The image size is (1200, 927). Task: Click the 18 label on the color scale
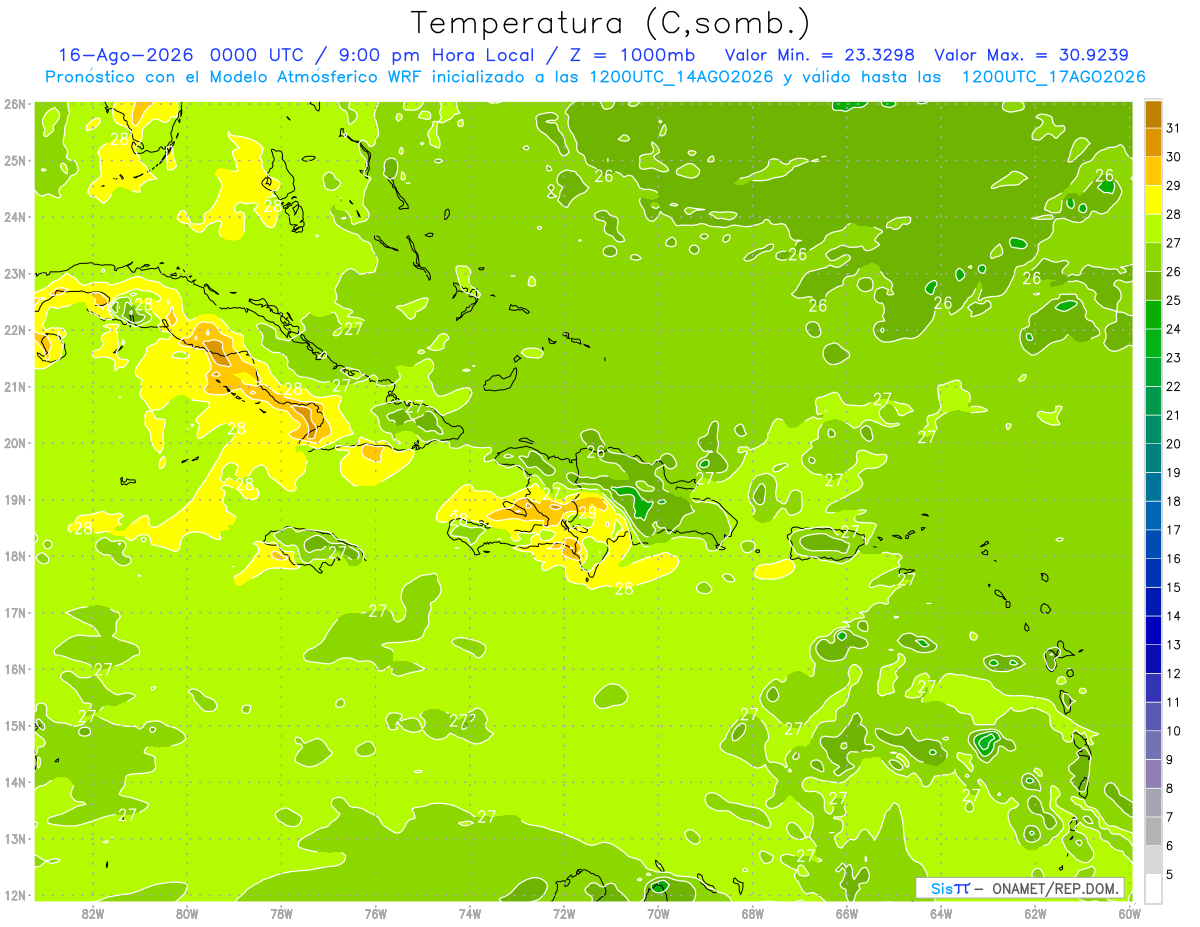(1172, 501)
